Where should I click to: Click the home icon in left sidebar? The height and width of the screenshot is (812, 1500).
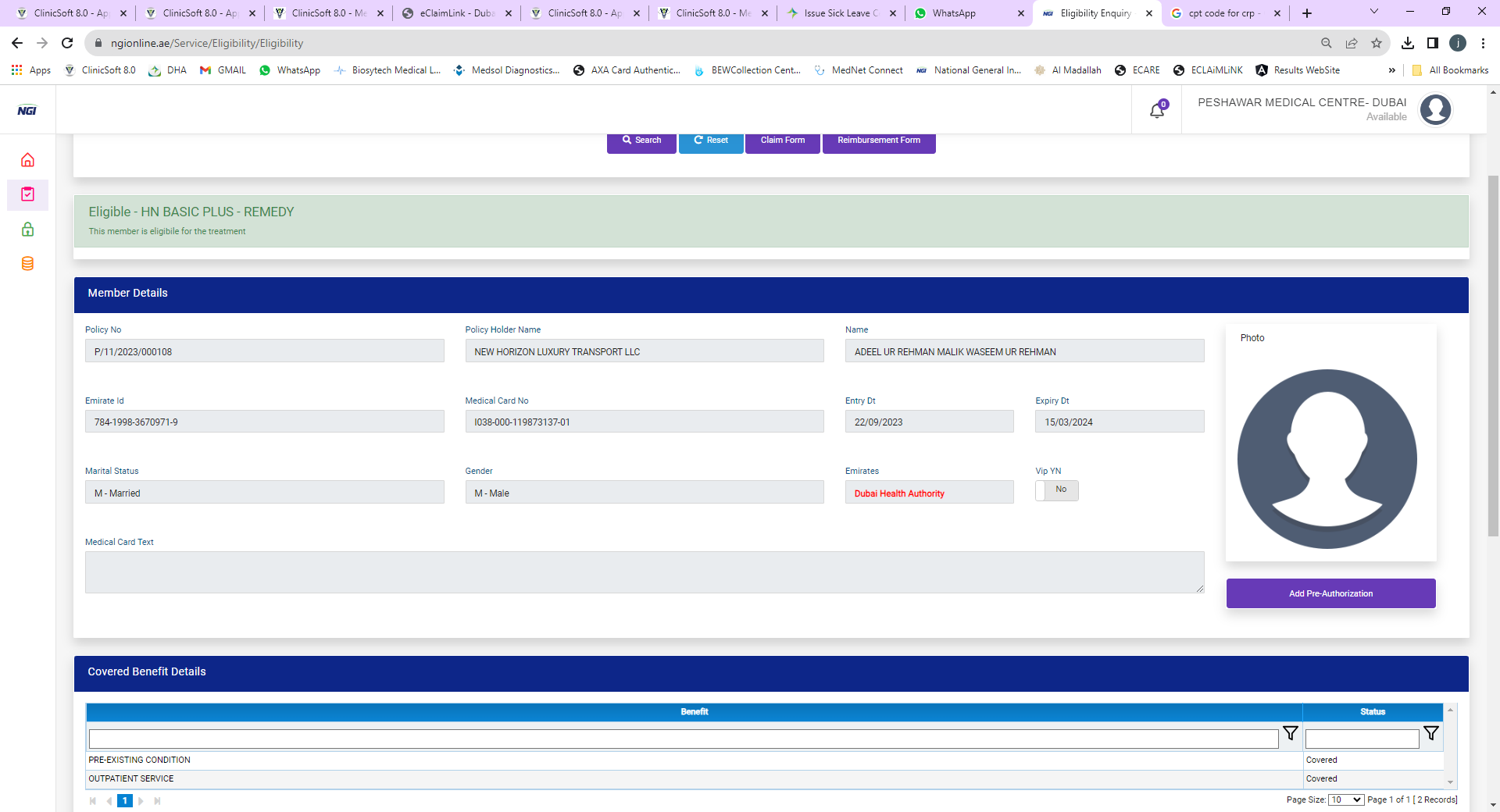(27, 160)
